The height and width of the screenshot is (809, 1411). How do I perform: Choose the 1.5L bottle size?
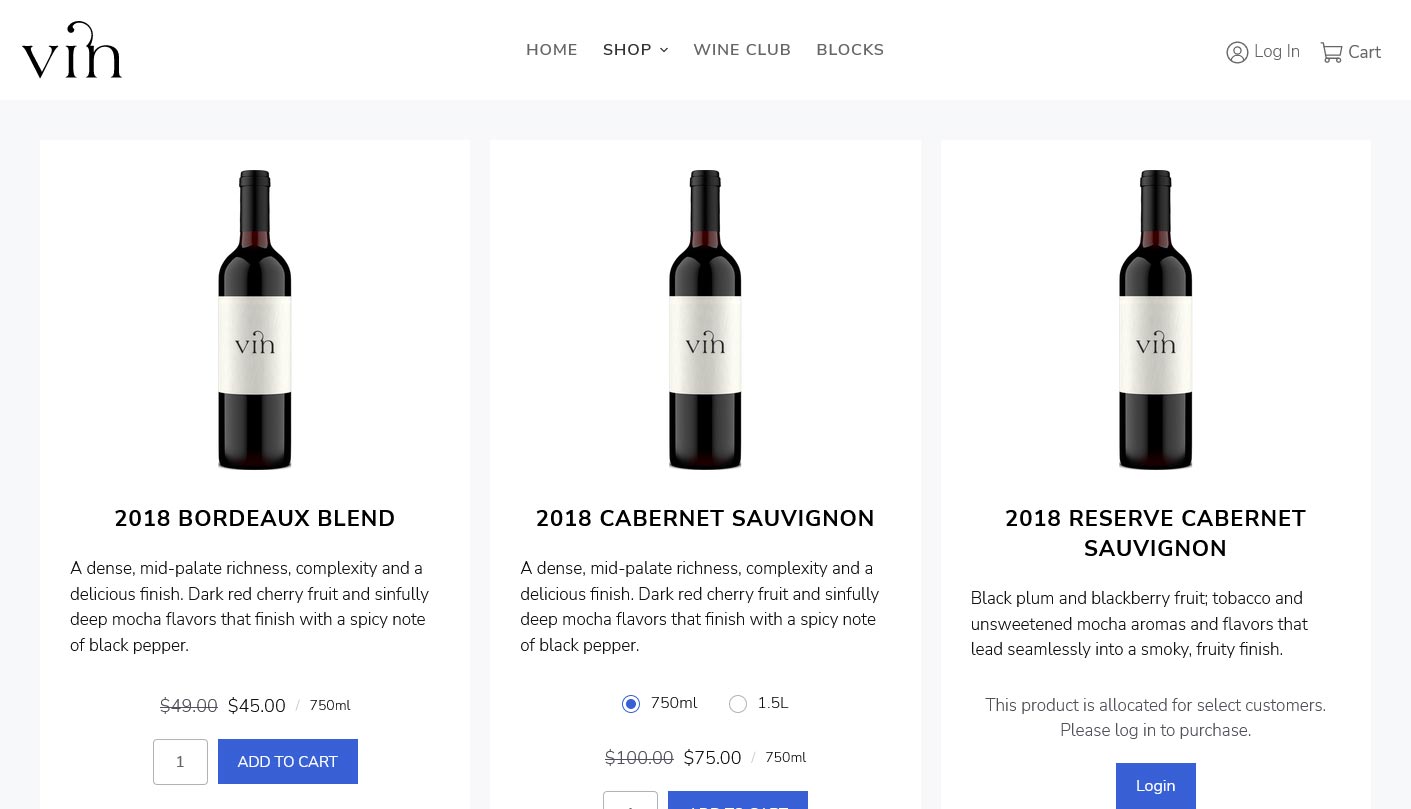[x=738, y=704]
